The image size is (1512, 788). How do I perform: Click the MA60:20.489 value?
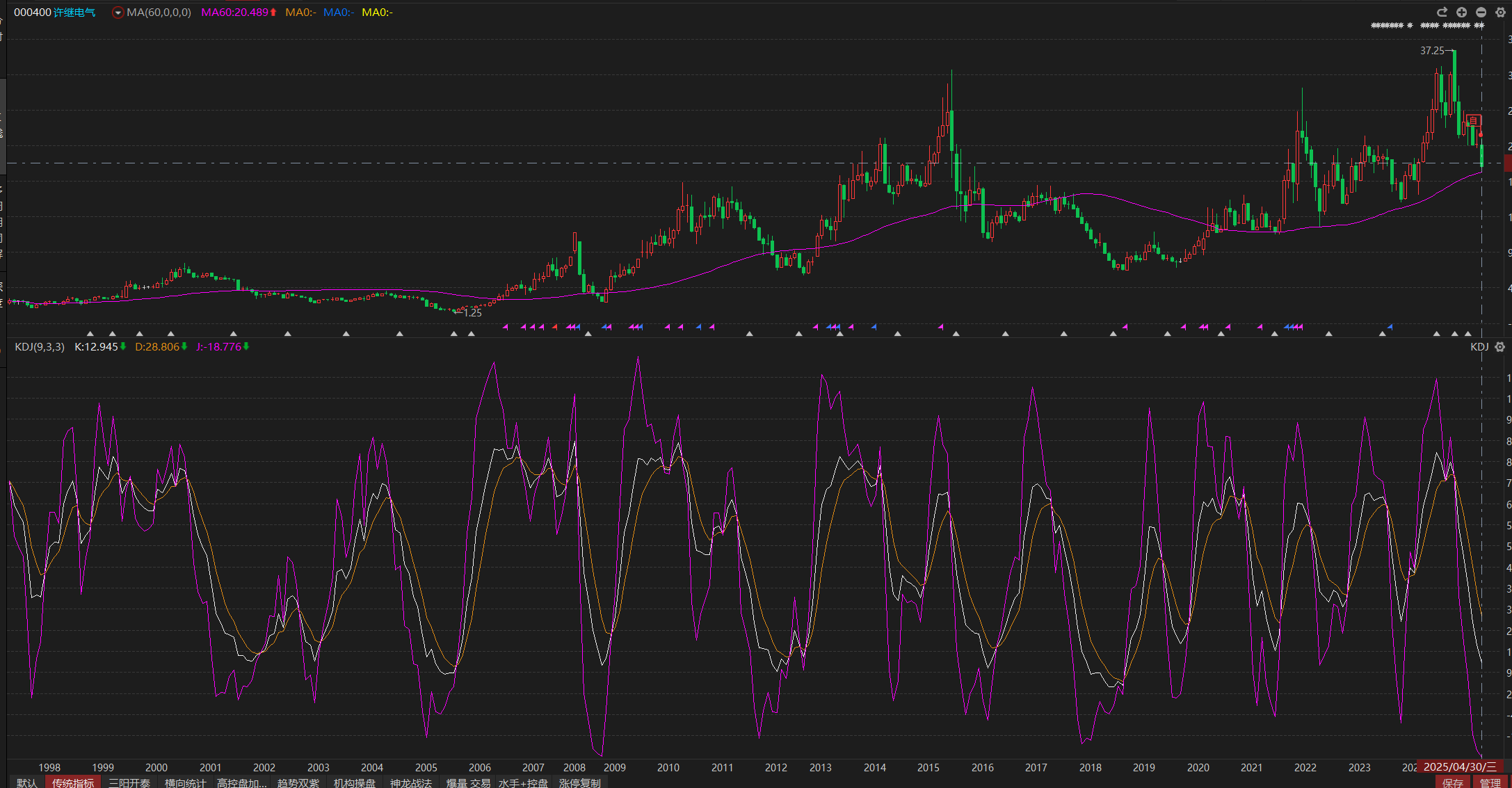pyautogui.click(x=234, y=13)
